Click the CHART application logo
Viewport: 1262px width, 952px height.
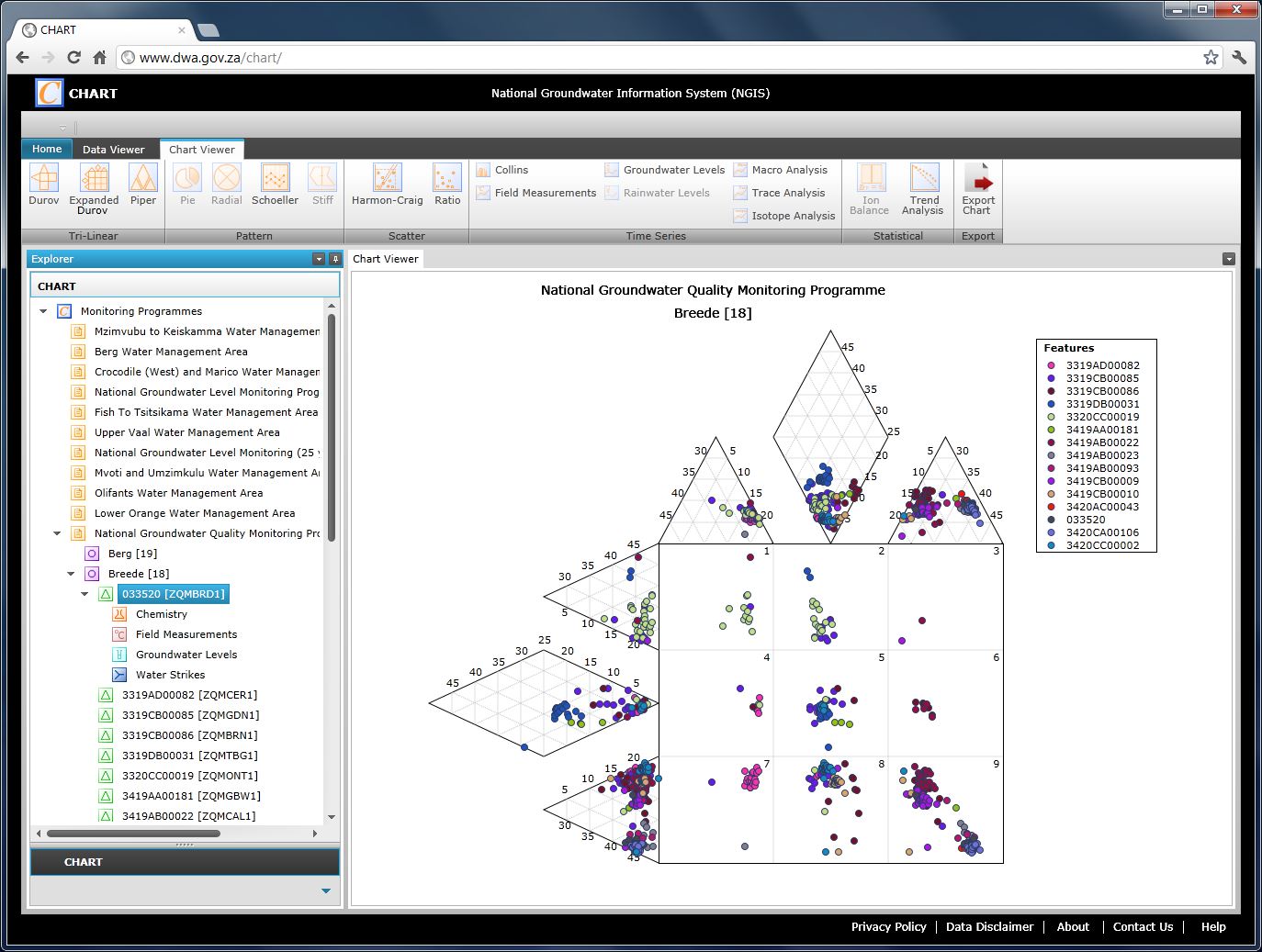tap(49, 93)
